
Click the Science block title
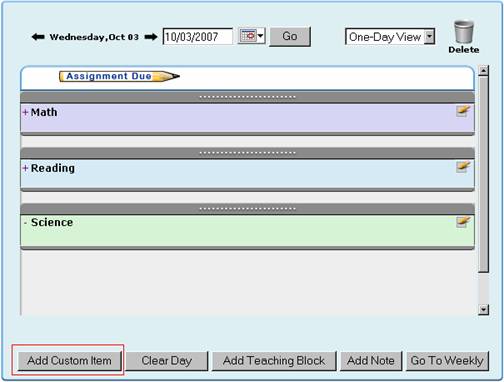pos(52,222)
